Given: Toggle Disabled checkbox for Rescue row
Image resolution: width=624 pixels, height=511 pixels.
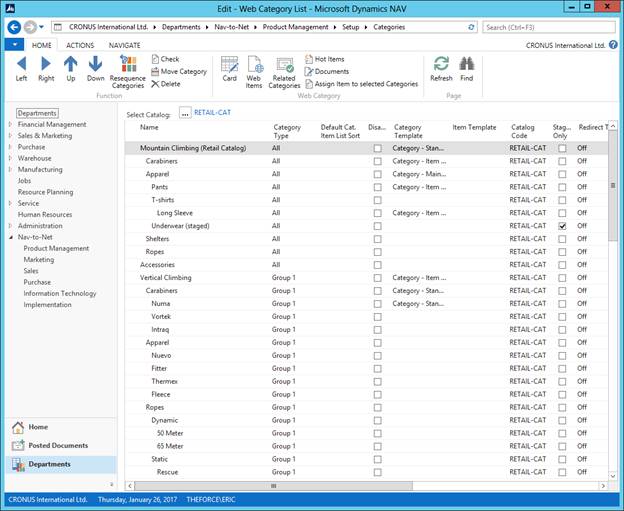Looking at the screenshot, I should pos(377,472).
